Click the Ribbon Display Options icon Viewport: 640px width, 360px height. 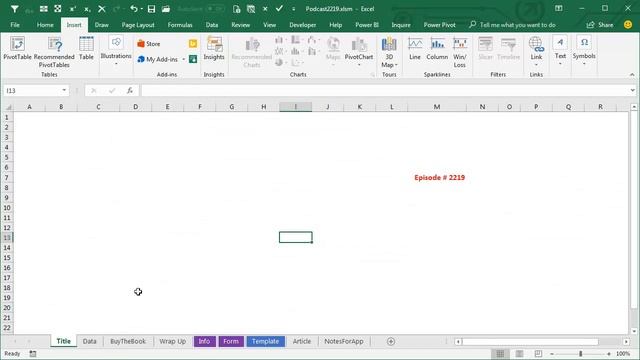click(x=558, y=9)
